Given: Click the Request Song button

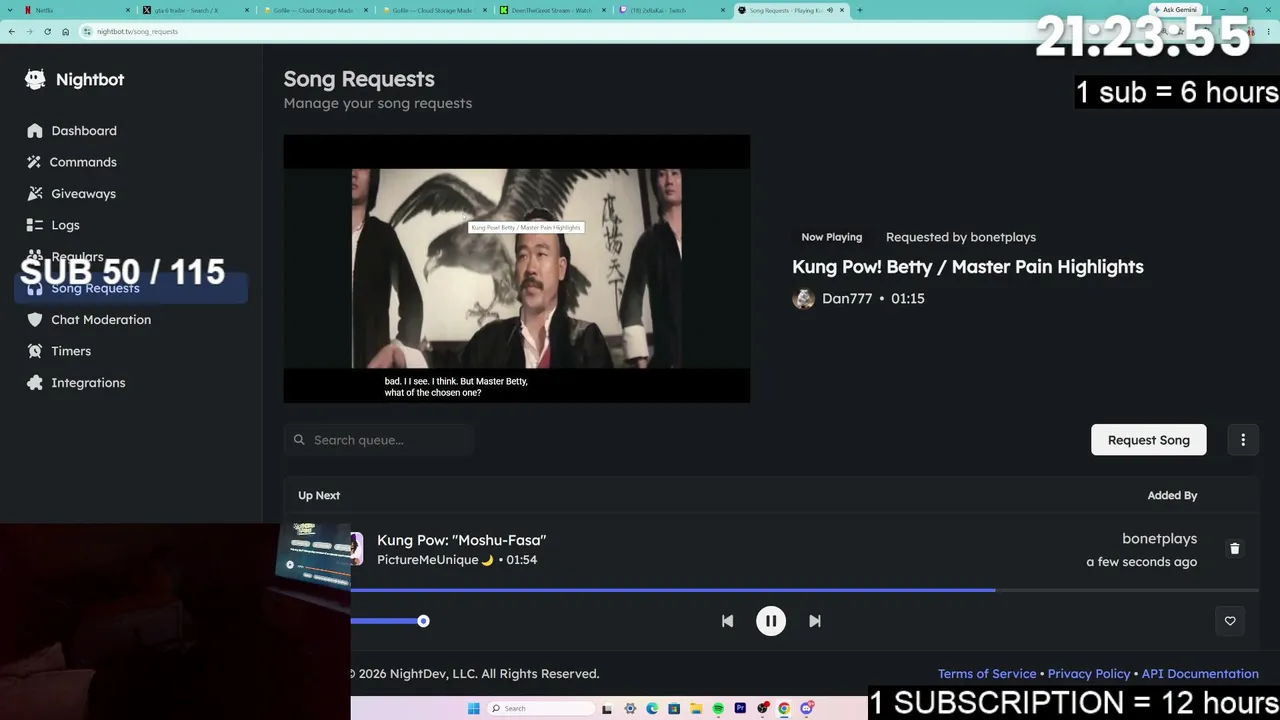Looking at the screenshot, I should click(x=1149, y=440).
